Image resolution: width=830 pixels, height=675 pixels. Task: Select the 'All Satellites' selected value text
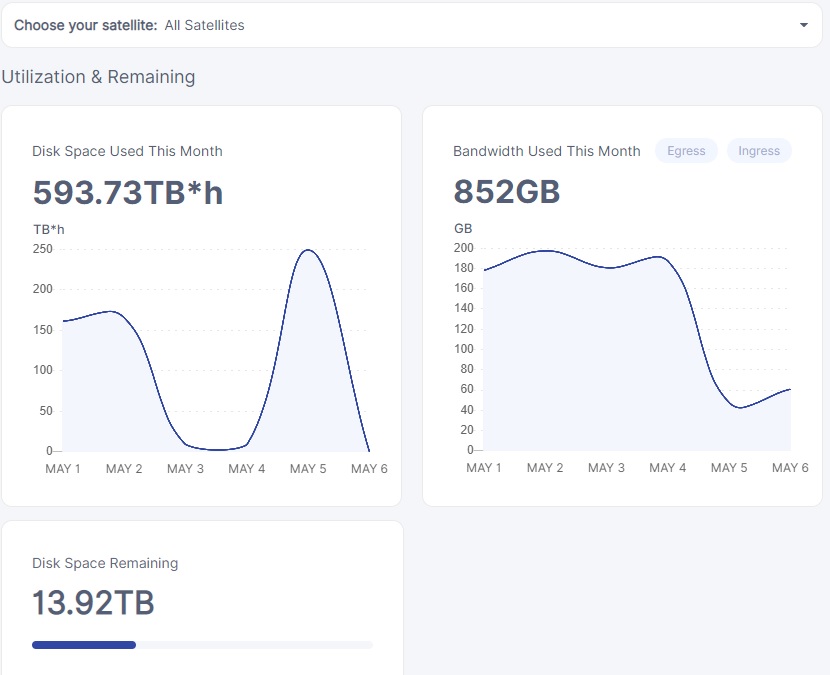click(205, 25)
